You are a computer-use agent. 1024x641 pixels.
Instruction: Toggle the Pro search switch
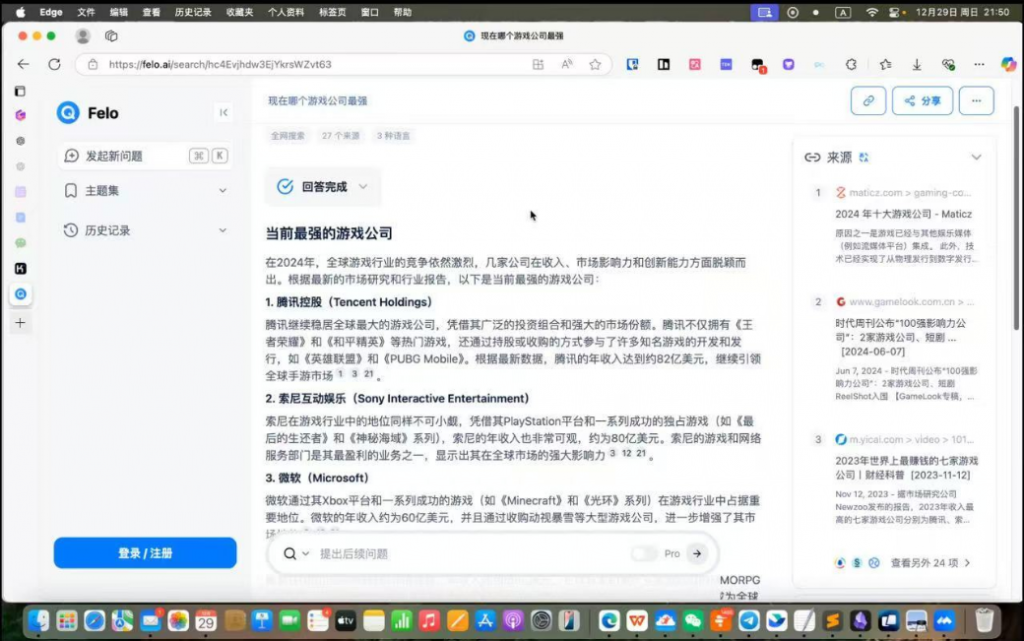(644, 554)
